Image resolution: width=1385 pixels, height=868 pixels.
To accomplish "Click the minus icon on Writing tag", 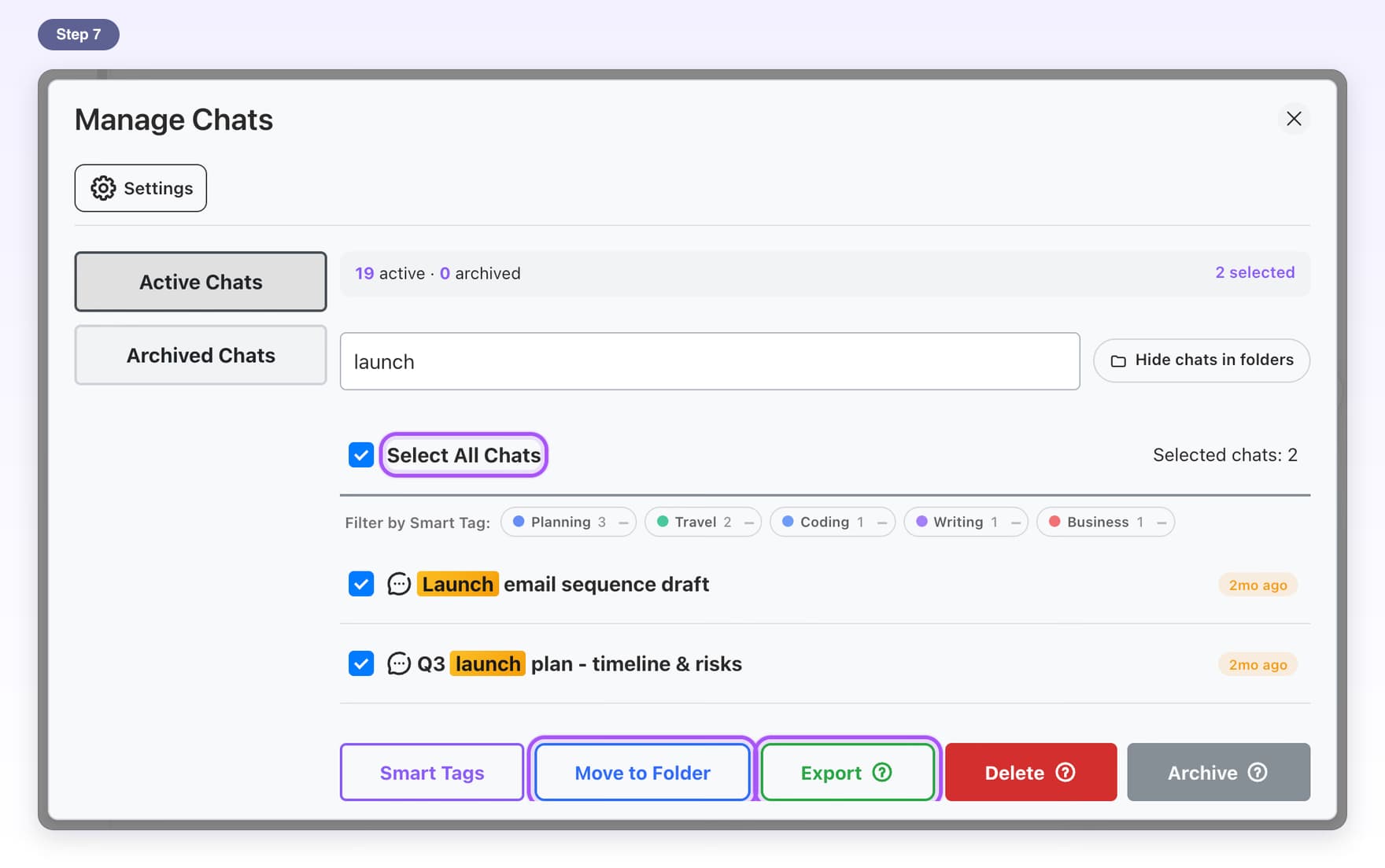I will pyautogui.click(x=1015, y=523).
